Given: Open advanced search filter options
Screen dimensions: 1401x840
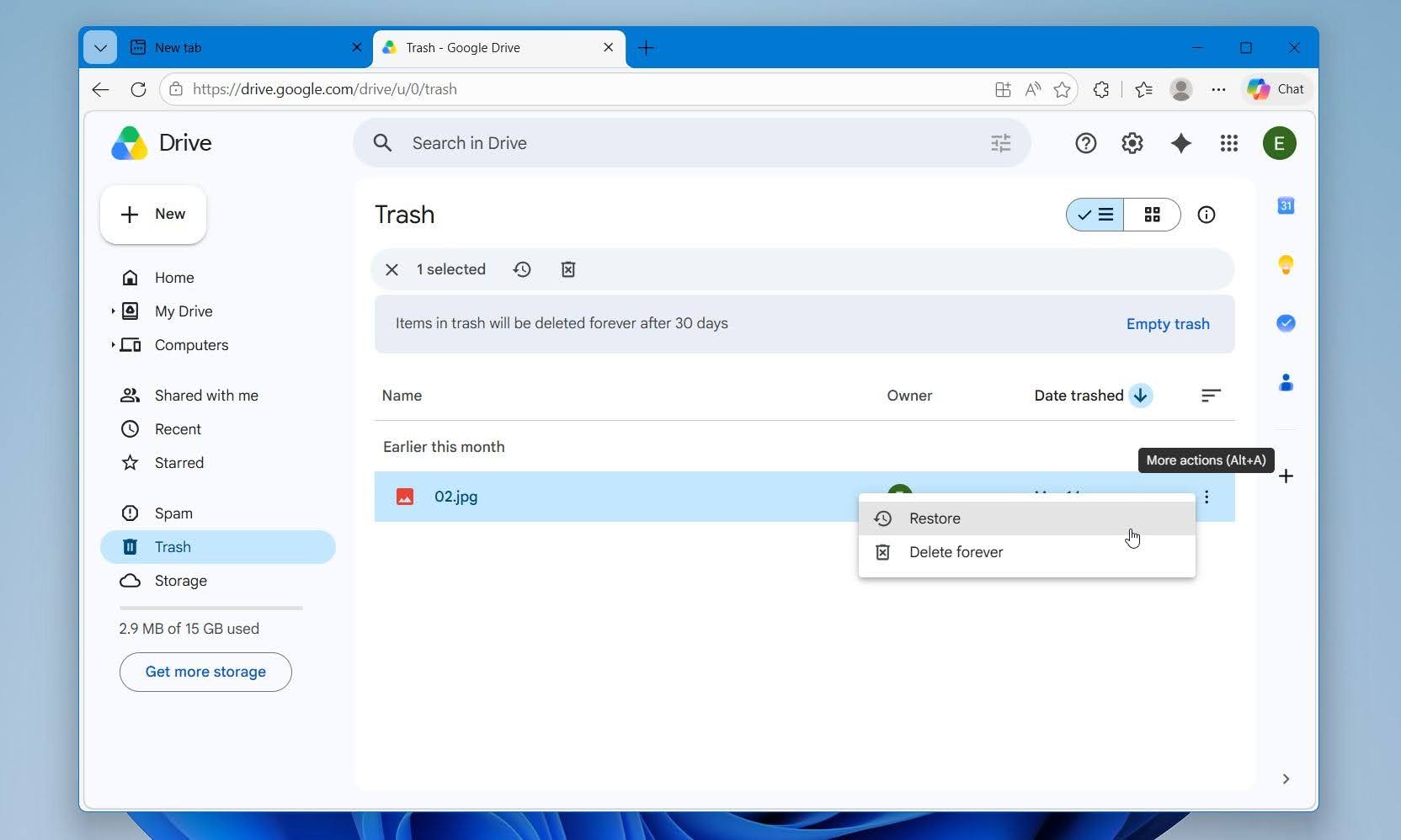Looking at the screenshot, I should (1000, 143).
